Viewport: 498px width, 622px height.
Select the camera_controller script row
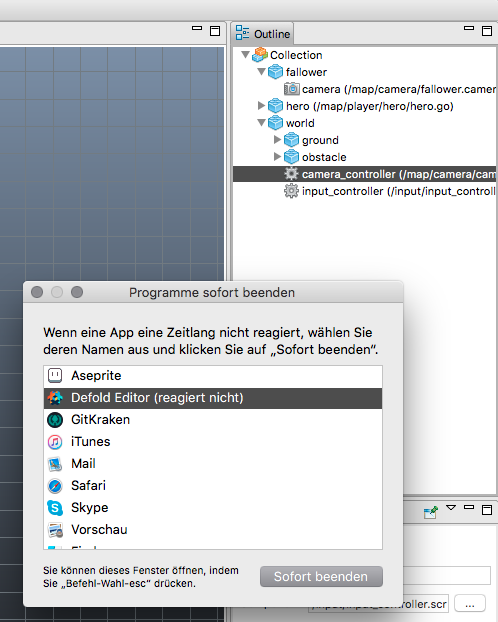364,174
